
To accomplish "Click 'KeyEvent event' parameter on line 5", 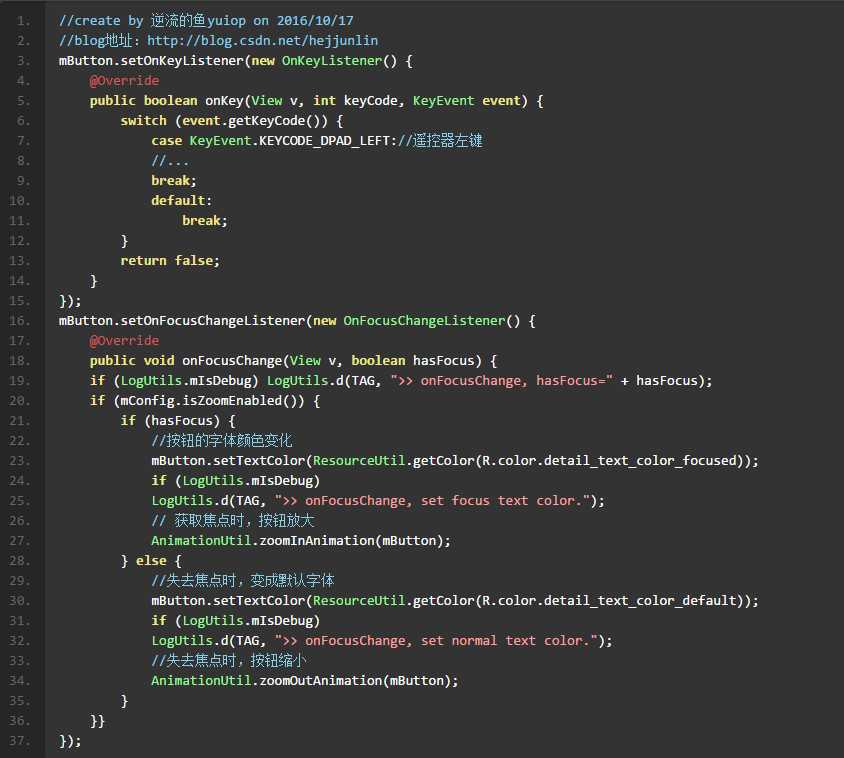I will (x=467, y=101).
